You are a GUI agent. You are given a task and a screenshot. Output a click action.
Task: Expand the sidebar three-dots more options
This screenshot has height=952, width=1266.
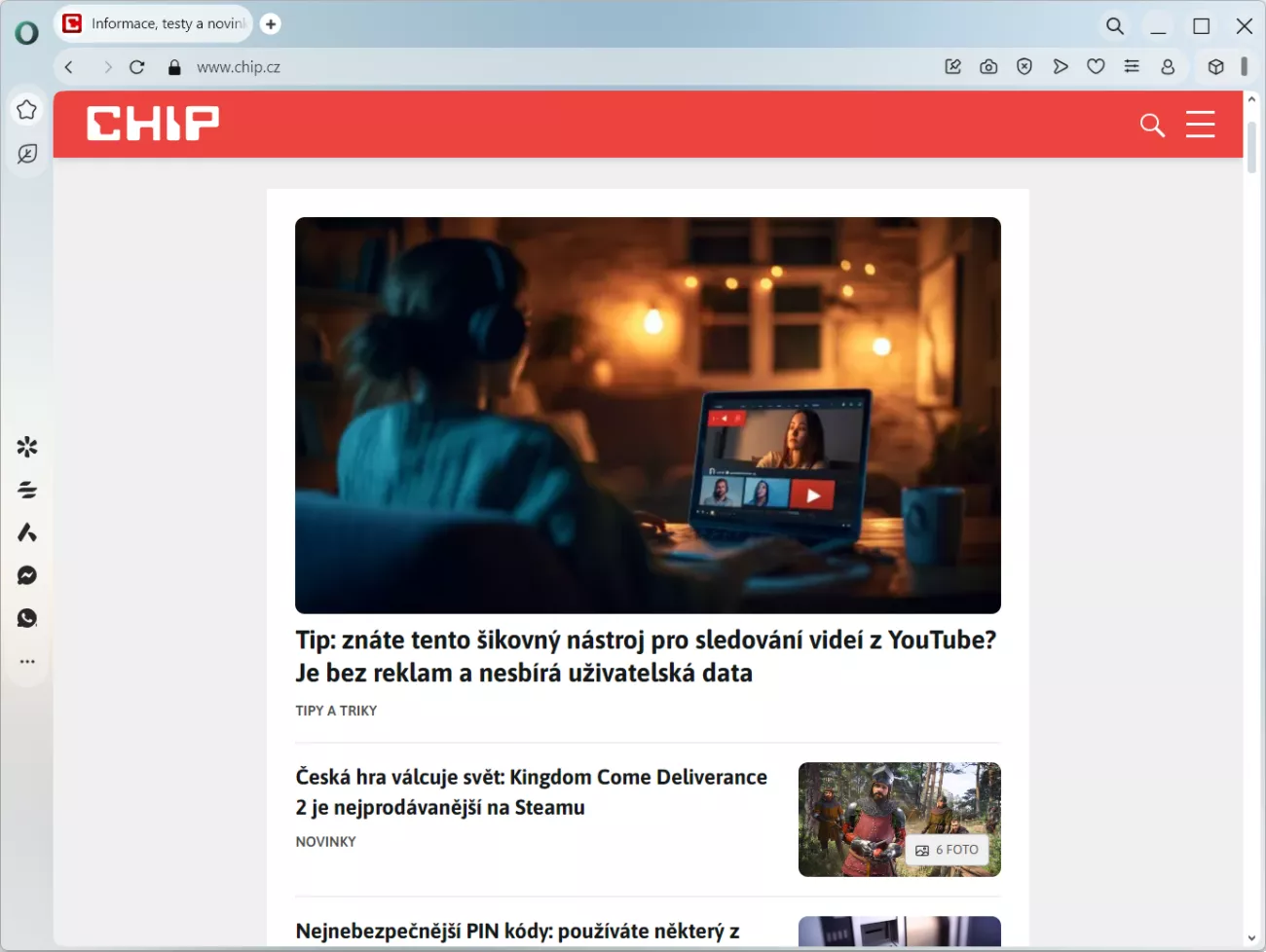(27, 662)
